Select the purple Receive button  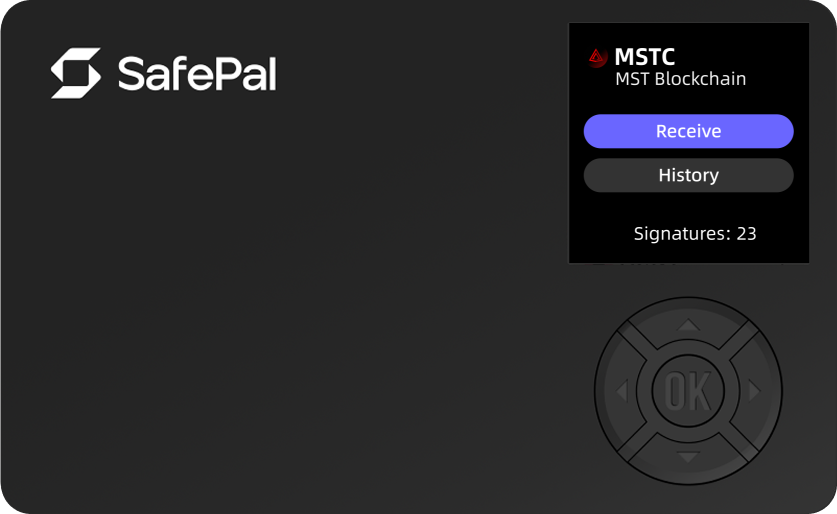[x=689, y=131]
